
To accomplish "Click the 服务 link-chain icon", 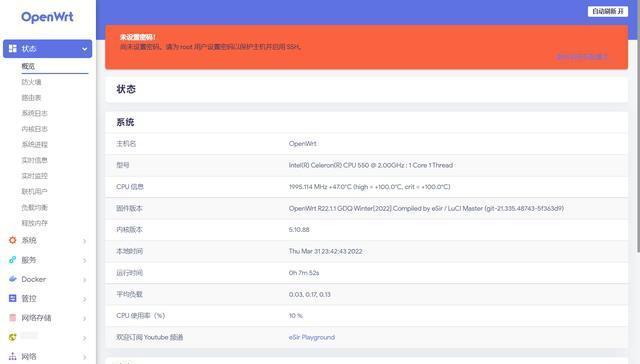I will pyautogui.click(x=13, y=260).
